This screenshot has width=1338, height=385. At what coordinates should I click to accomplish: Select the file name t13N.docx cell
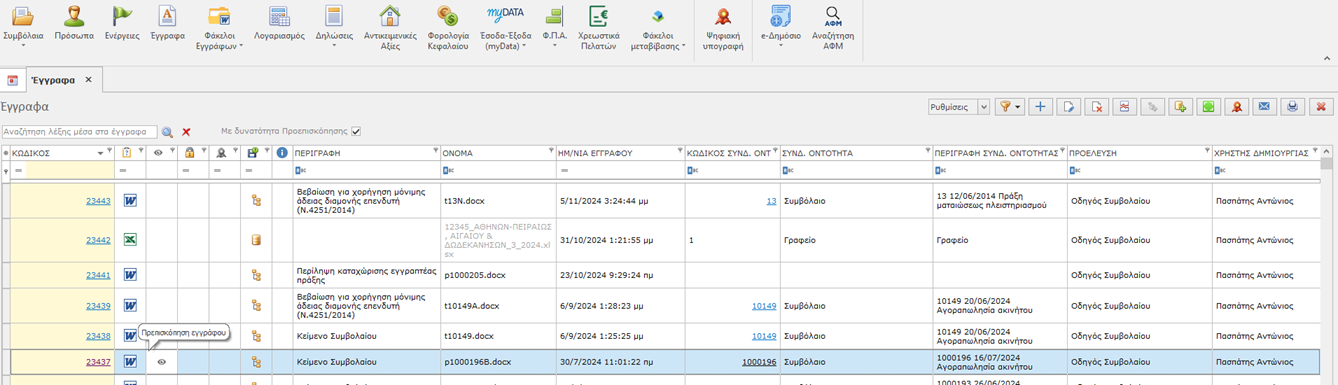[x=498, y=200]
